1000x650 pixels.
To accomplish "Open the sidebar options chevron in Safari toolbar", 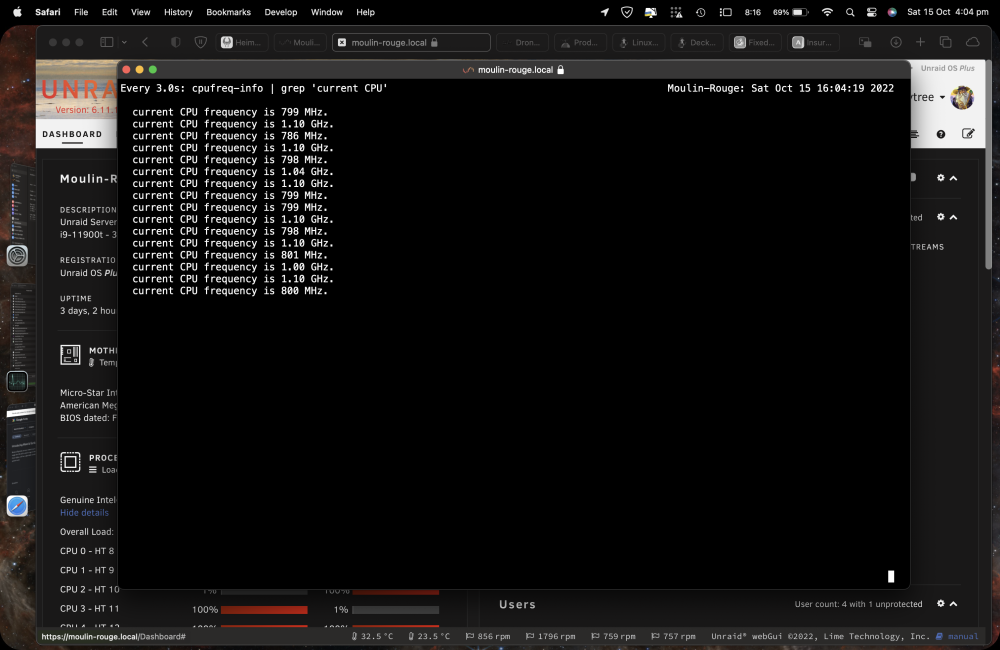I will pos(124,42).
